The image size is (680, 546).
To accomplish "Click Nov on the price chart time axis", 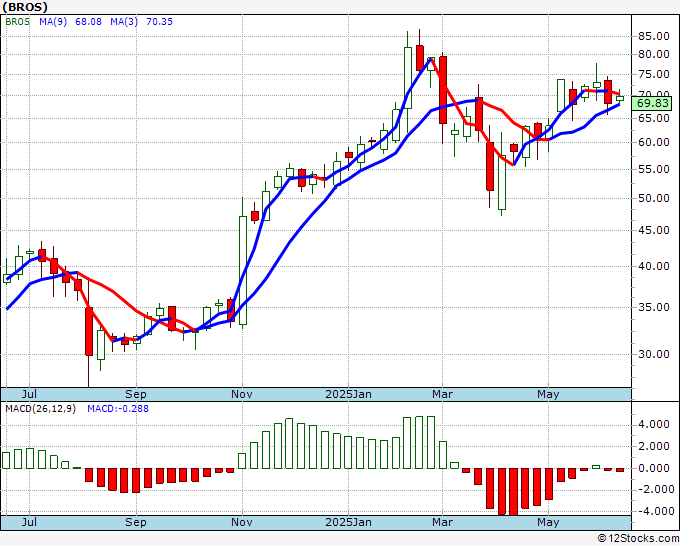I will (x=242, y=394).
